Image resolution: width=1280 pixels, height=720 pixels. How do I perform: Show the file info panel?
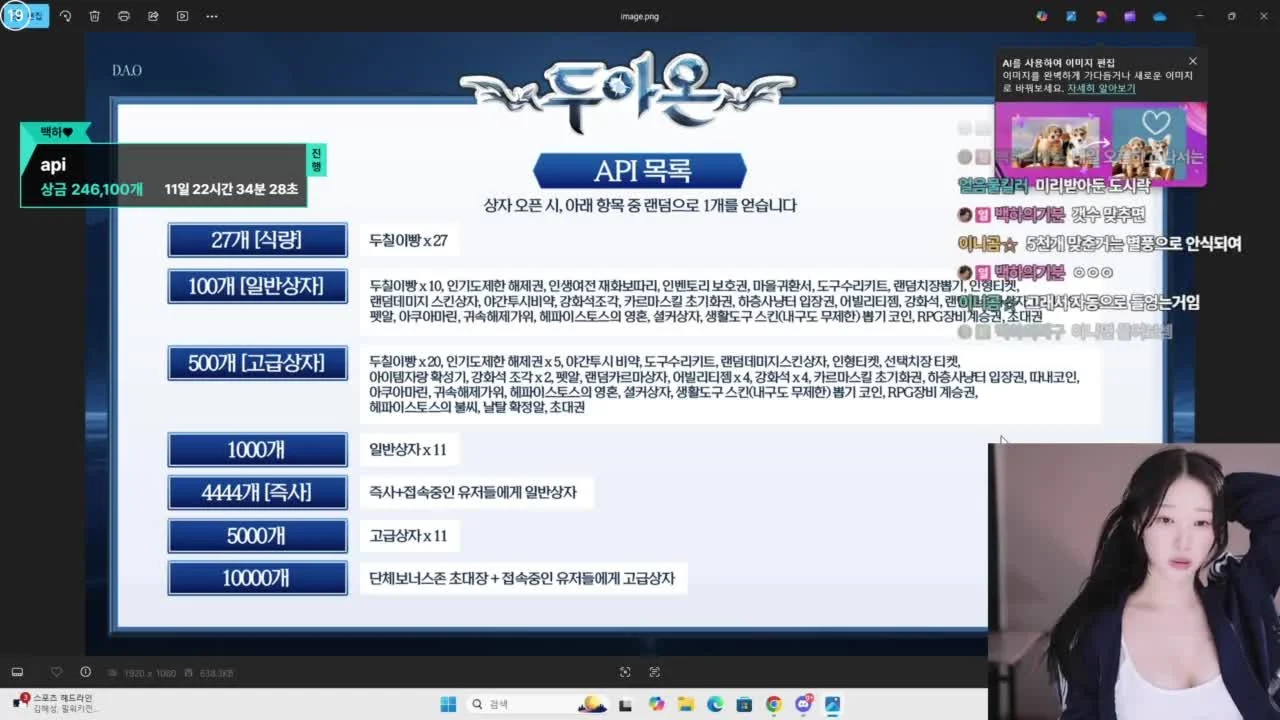[85, 672]
